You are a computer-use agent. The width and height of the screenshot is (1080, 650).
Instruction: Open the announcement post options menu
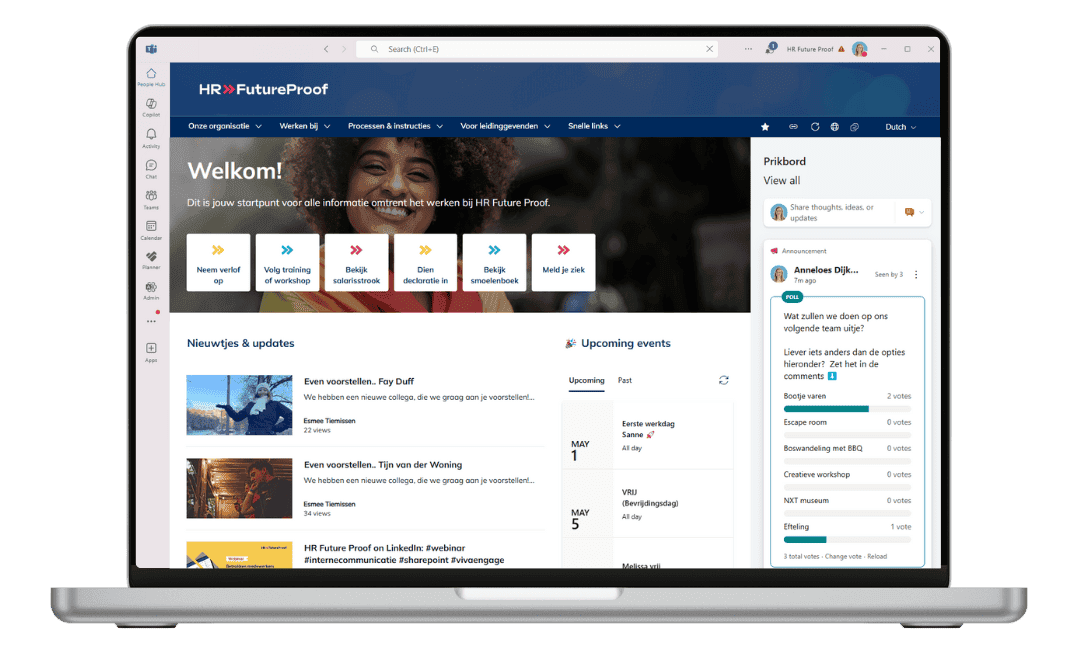(915, 274)
